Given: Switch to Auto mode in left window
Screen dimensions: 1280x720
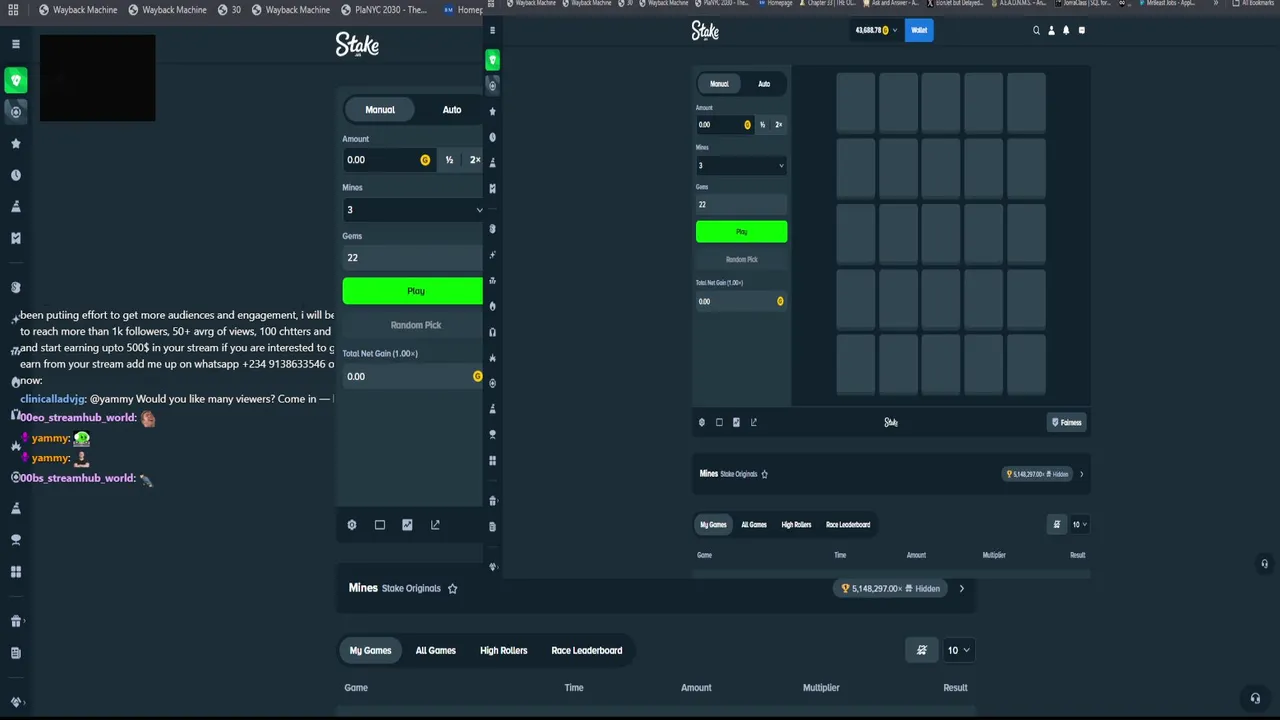Looking at the screenshot, I should click(x=452, y=110).
